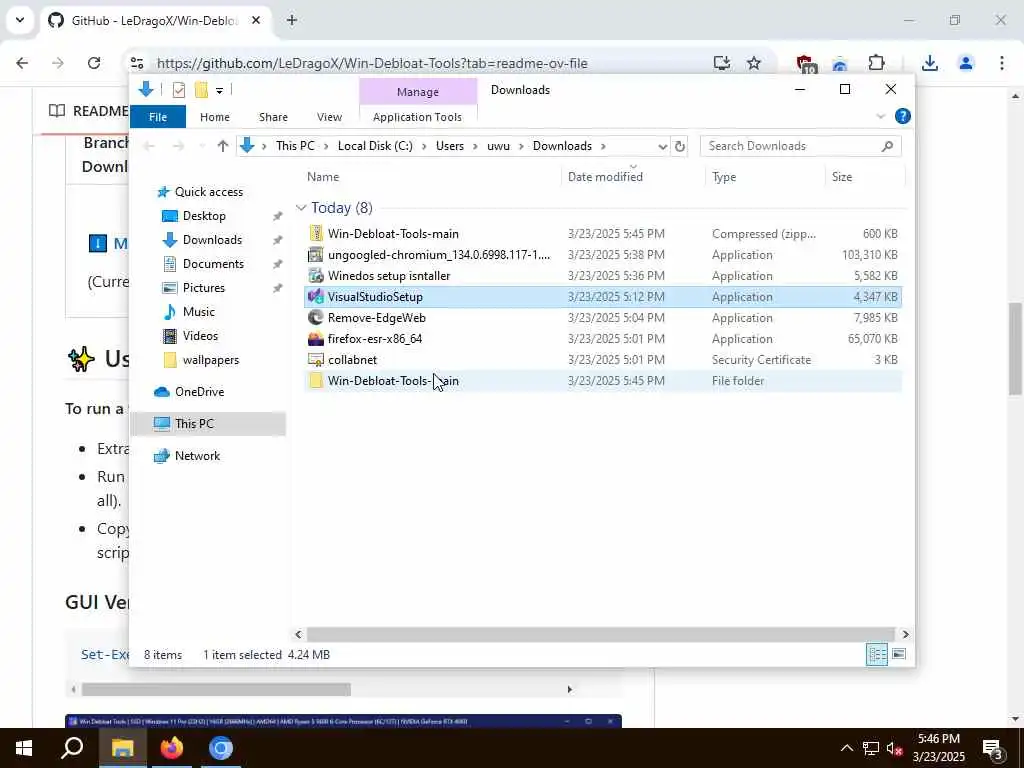1024x768 pixels.
Task: Open Chrome downloads icon
Action: pyautogui.click(x=930, y=63)
